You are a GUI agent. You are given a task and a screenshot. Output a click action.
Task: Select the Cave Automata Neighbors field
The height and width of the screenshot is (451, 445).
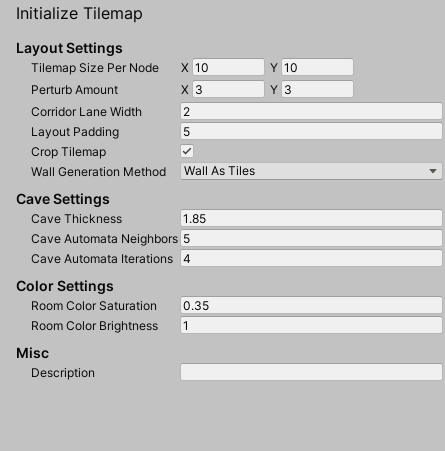coord(311,238)
